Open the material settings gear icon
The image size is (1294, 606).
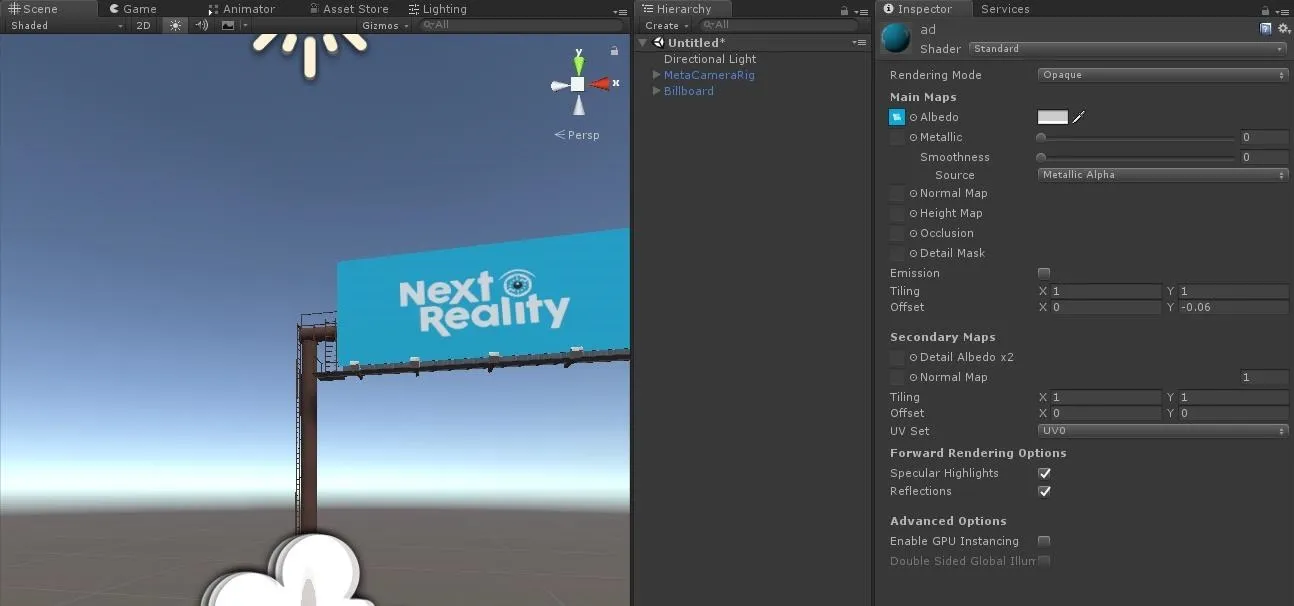point(1283,29)
